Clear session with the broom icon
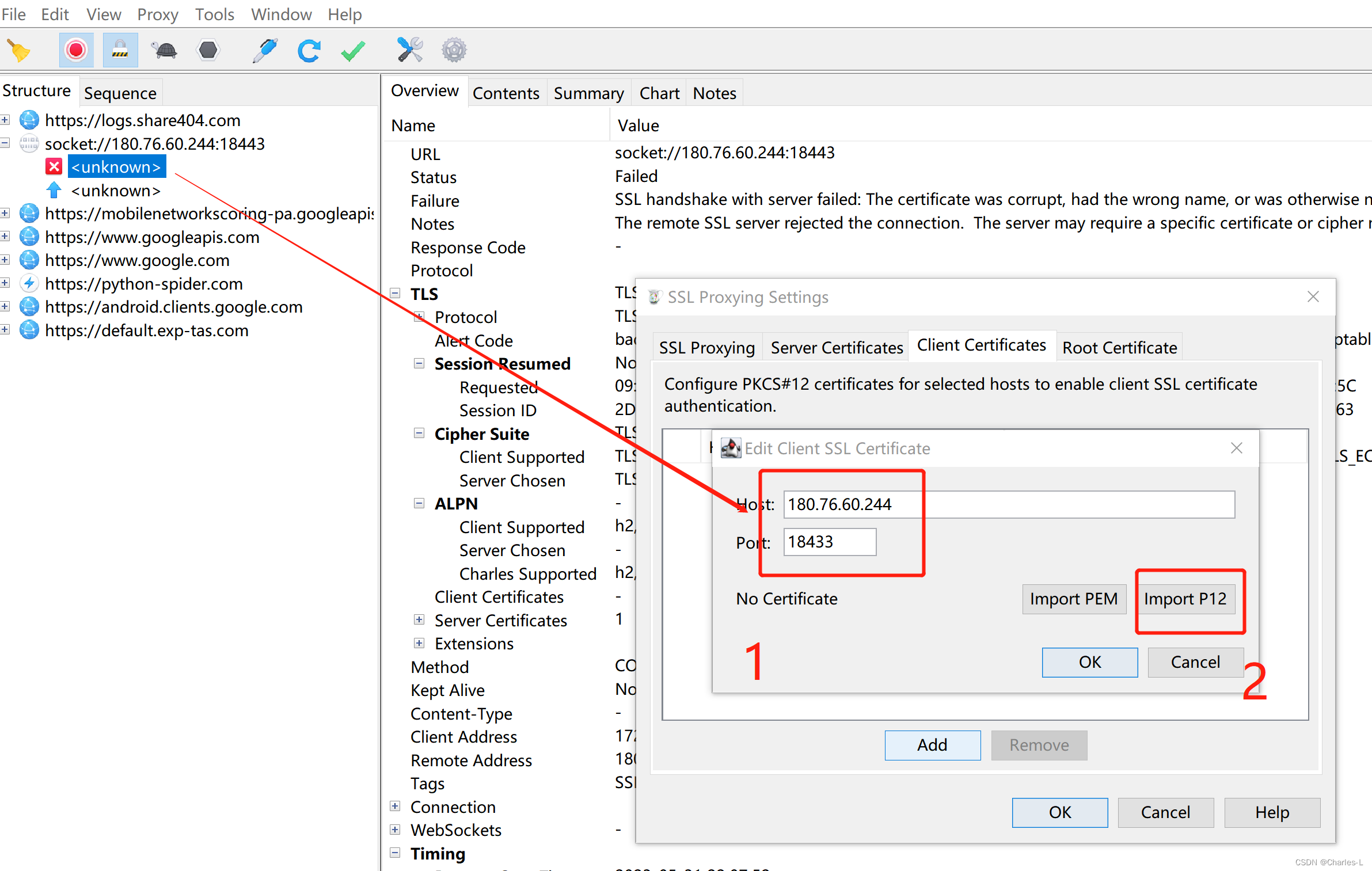Viewport: 1372px width, 871px height. pyautogui.click(x=18, y=51)
